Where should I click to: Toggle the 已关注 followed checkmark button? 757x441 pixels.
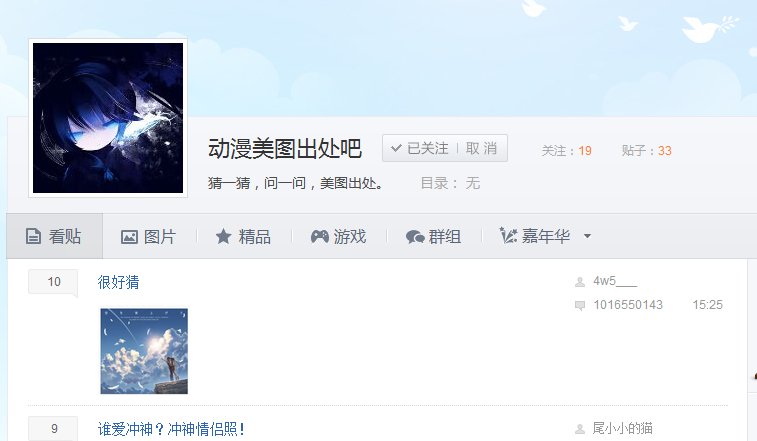point(420,148)
